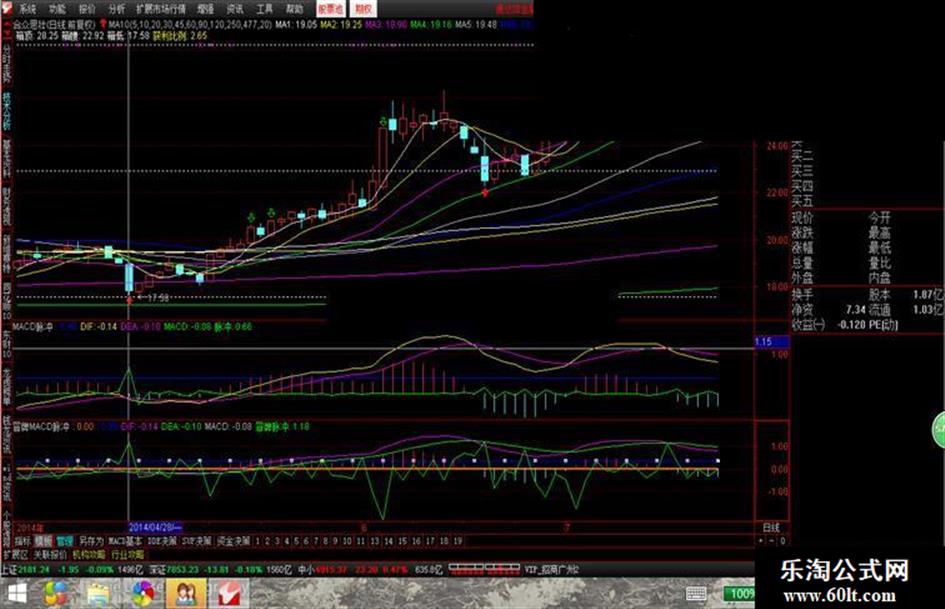This screenshot has height=609, width=945.
Task: Select numbered template 1
Action: pyautogui.click(x=257, y=541)
